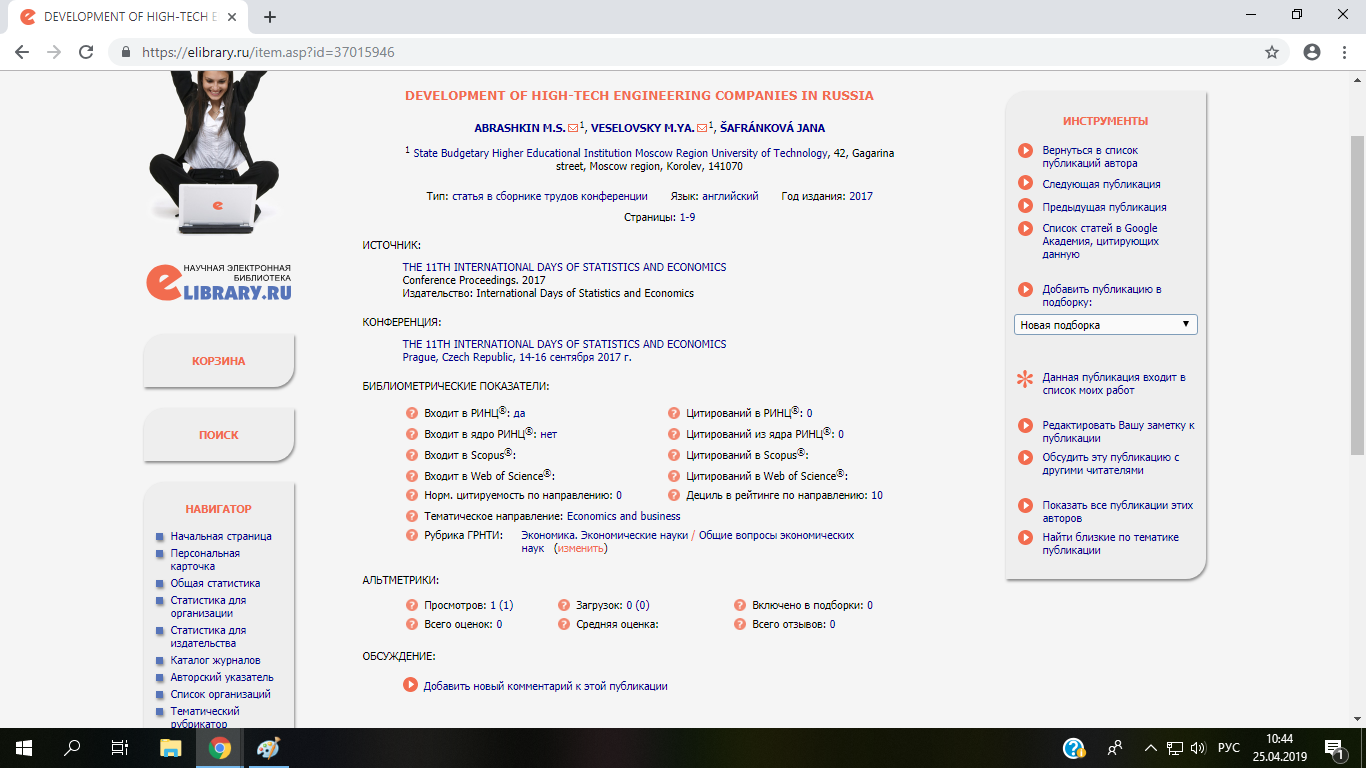
Task: Click help icon beside Дециль в рейтинге
Action: point(674,495)
